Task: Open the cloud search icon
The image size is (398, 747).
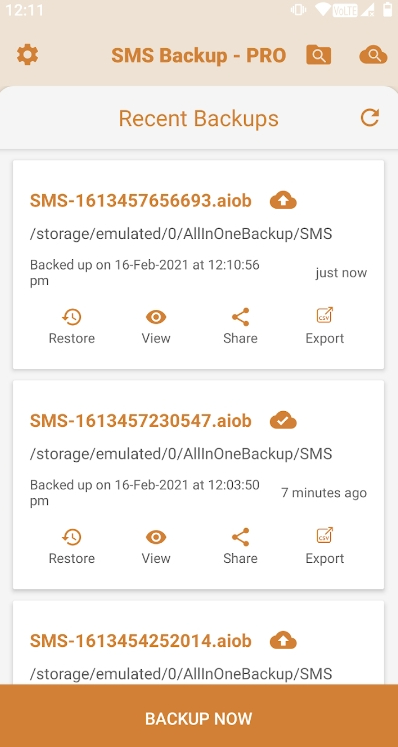Action: [x=373, y=55]
